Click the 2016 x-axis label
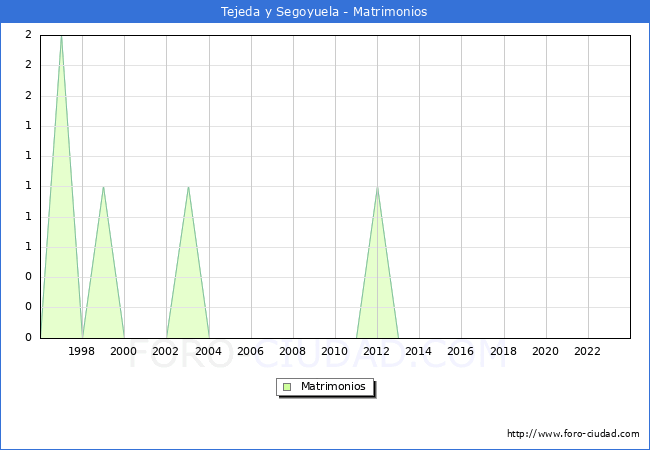 460,351
